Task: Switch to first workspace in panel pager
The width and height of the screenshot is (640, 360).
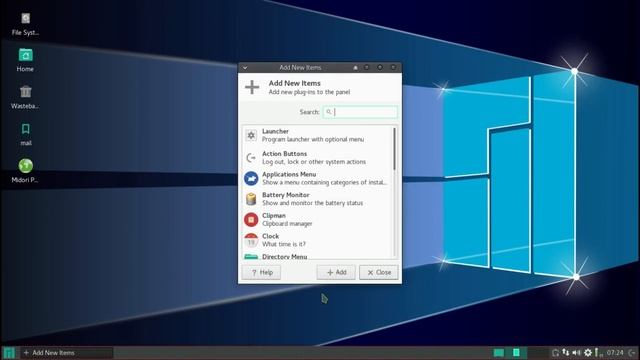Action: coord(499,353)
